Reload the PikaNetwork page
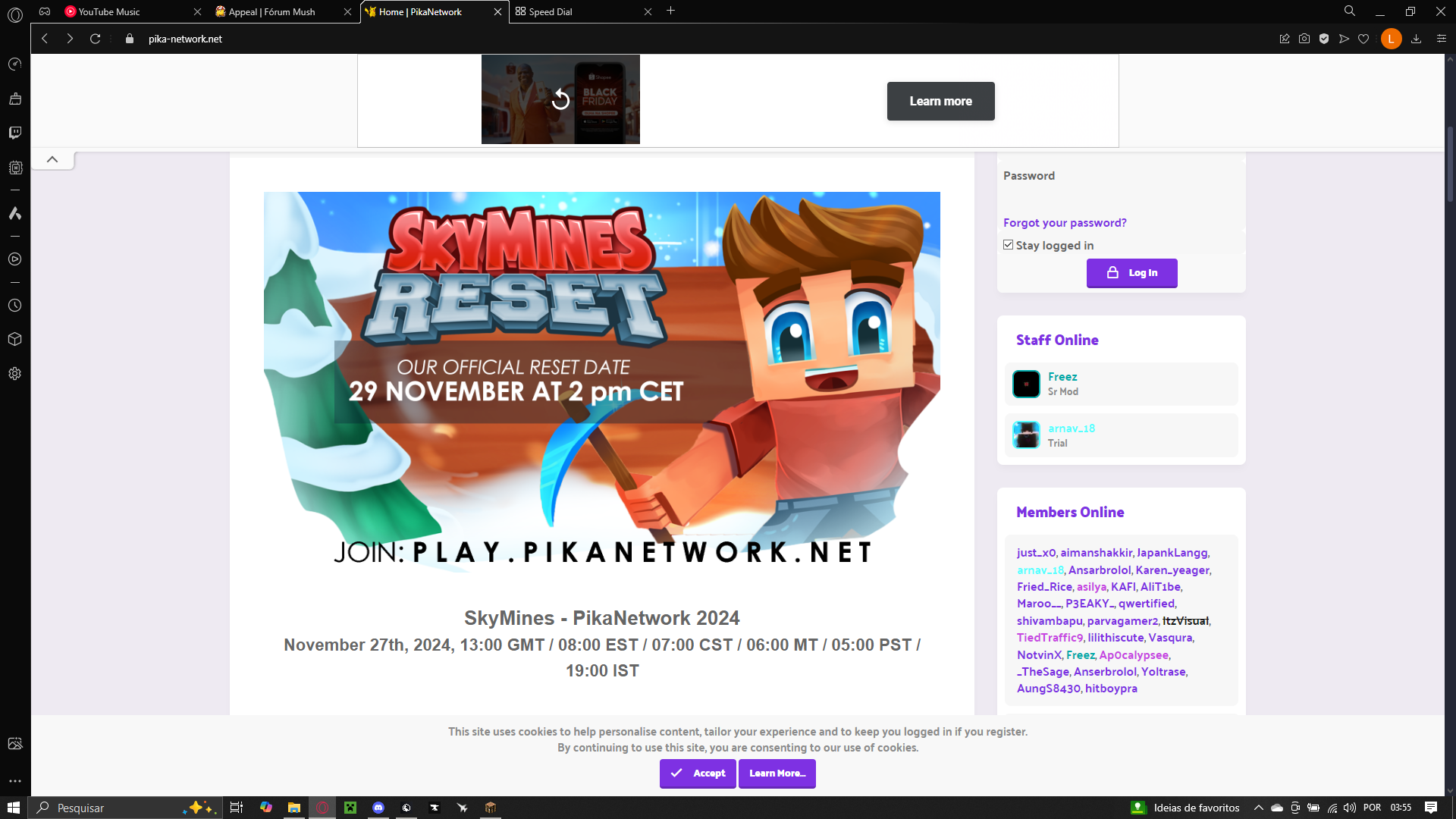The width and height of the screenshot is (1456, 819). [x=96, y=39]
